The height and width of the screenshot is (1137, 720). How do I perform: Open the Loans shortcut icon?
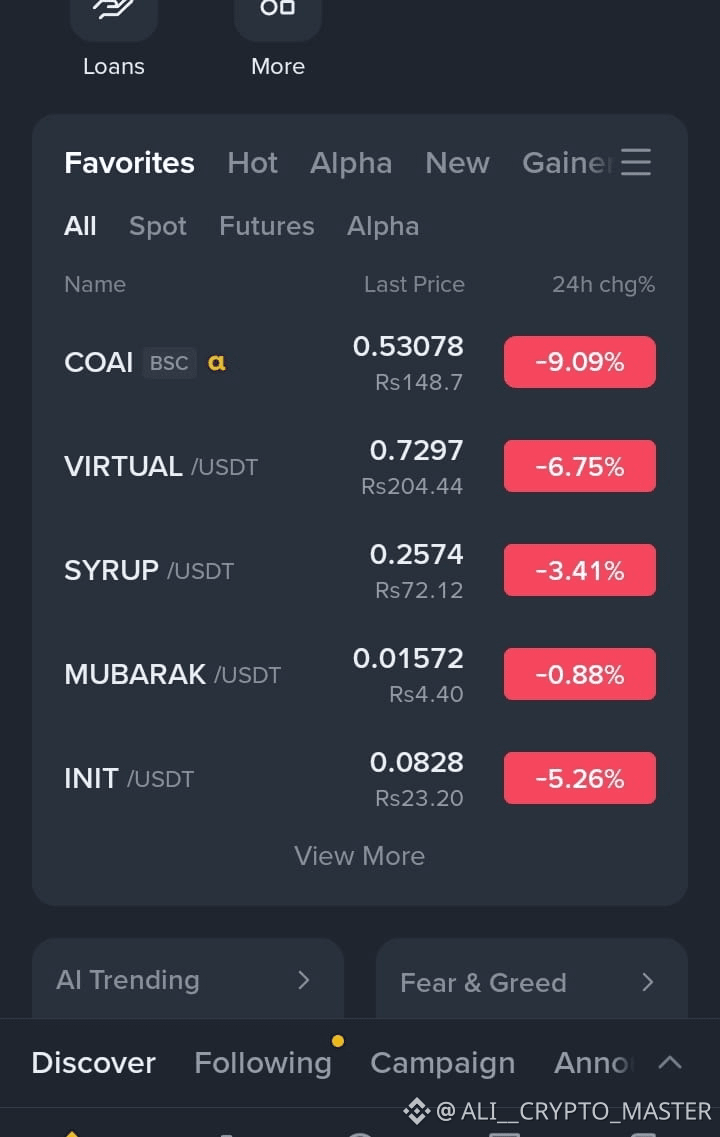click(x=114, y=18)
